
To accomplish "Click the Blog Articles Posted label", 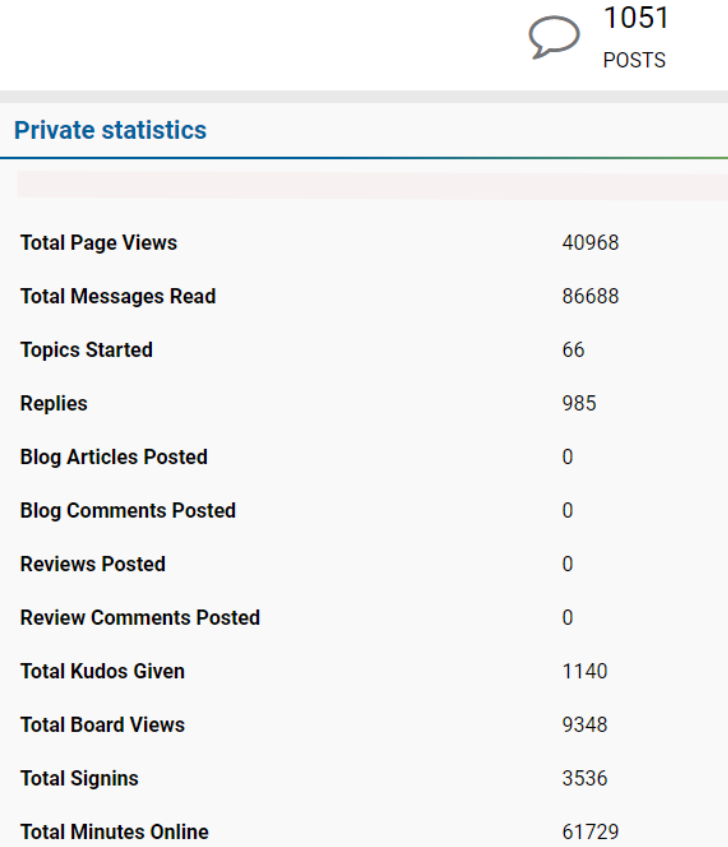I will (x=113, y=457).
